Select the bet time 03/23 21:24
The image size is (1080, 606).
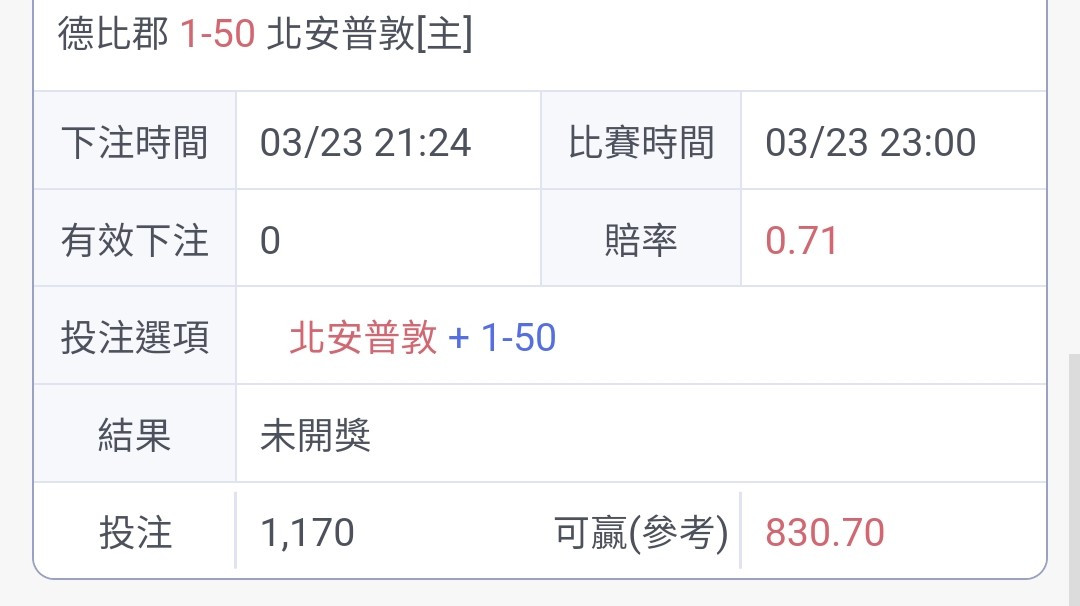(x=365, y=143)
